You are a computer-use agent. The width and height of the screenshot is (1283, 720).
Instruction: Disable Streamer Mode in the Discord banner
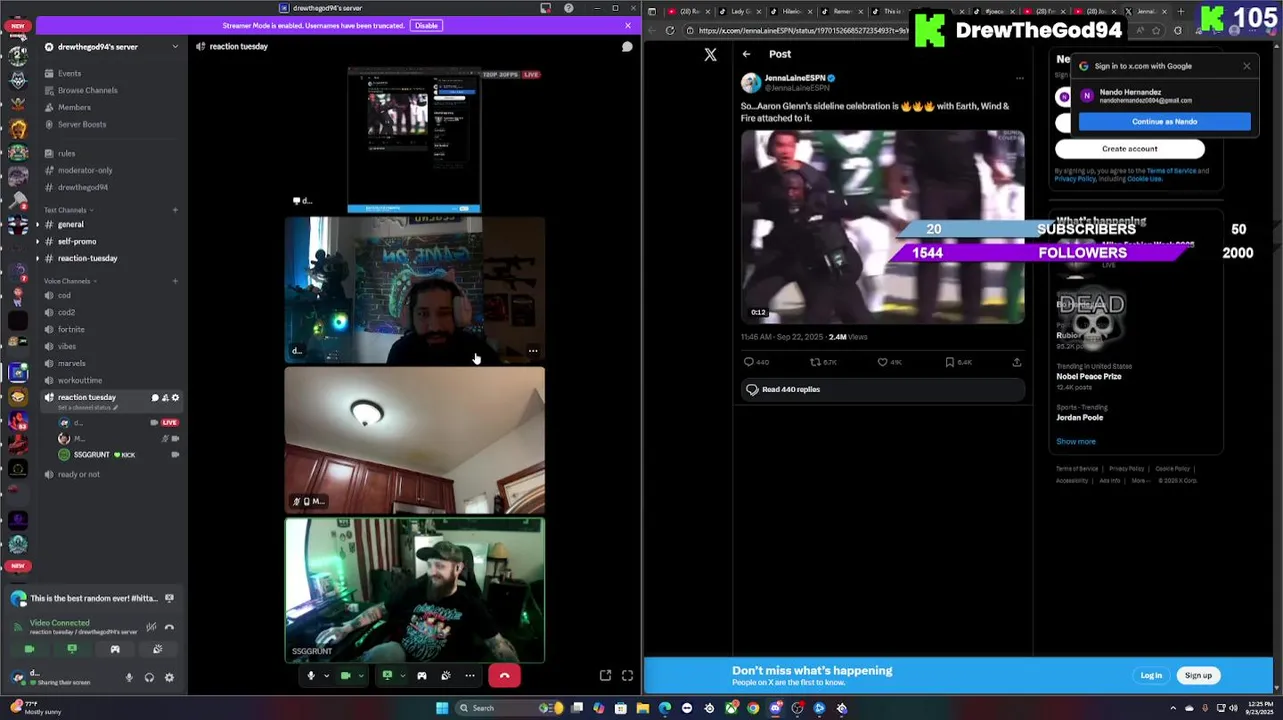426,25
